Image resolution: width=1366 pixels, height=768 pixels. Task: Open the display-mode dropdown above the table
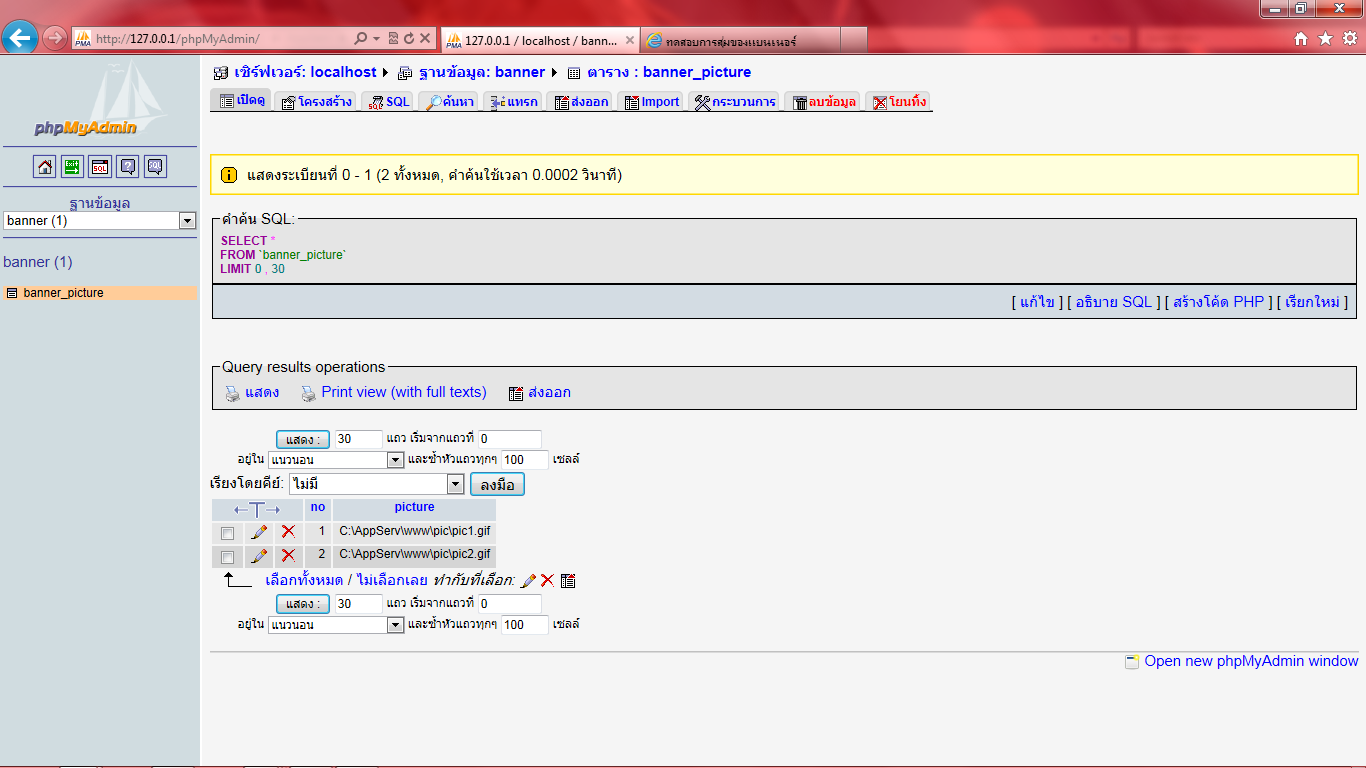tap(335, 460)
